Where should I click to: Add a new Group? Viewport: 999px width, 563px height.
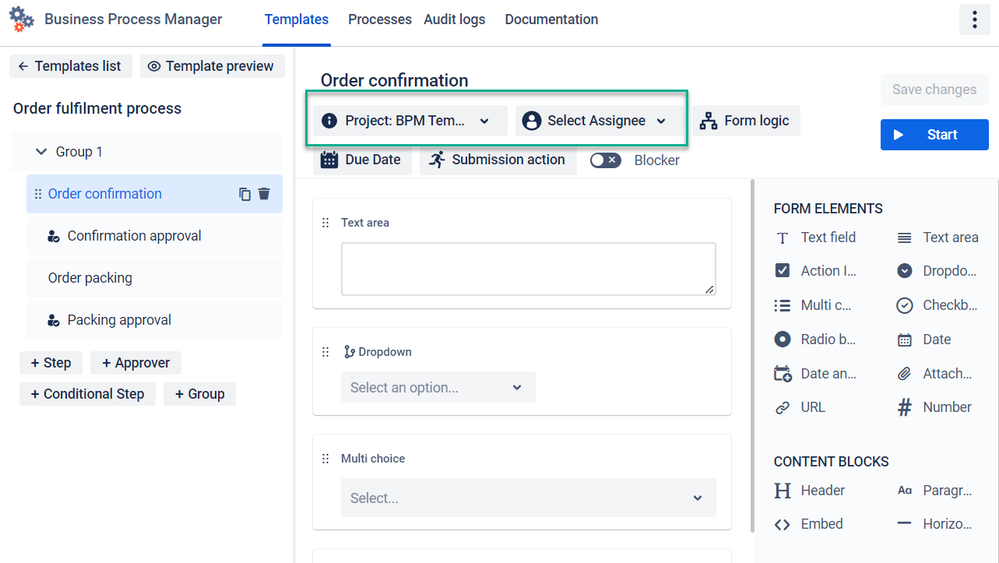199,394
